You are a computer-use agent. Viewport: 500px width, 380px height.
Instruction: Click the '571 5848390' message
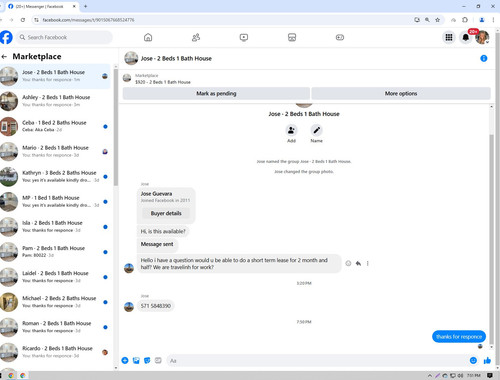(x=155, y=306)
